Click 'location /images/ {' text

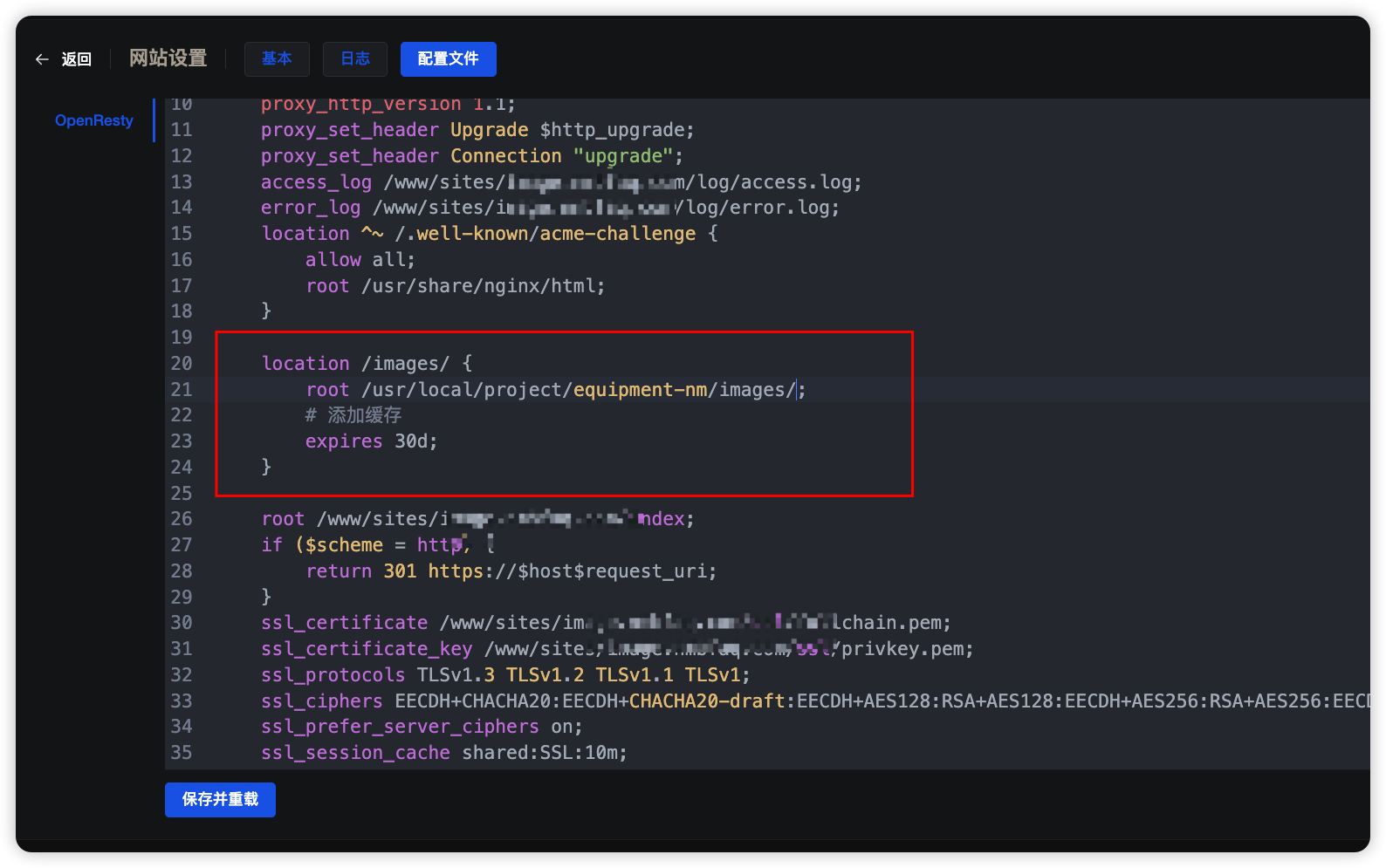tap(367, 364)
